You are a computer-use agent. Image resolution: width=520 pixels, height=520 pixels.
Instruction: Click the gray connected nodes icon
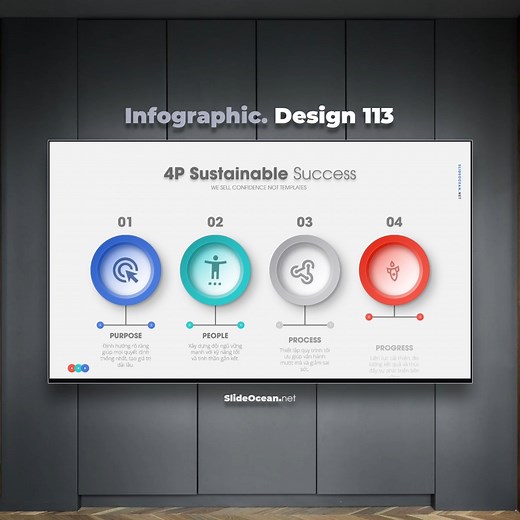303,272
